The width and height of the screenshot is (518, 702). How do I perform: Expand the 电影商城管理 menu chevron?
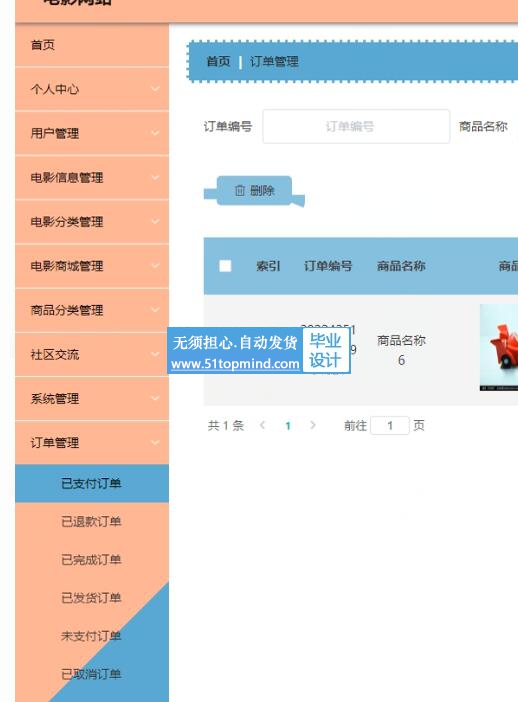click(155, 266)
